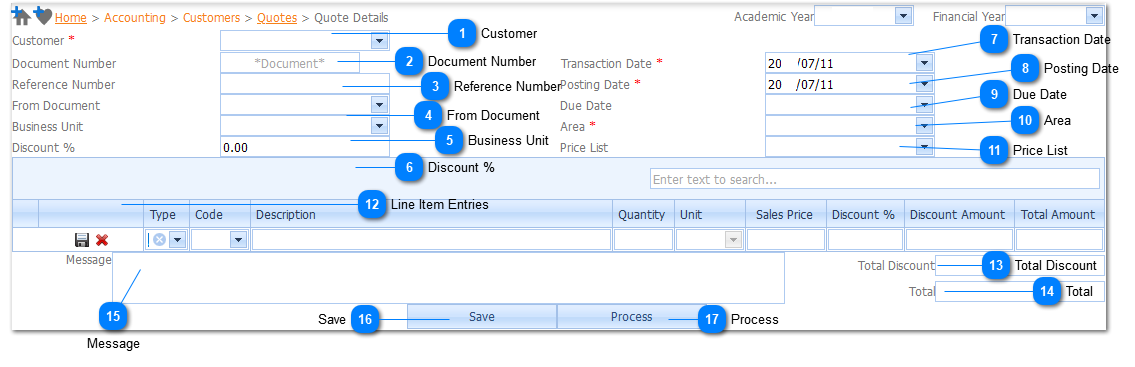Click the Code column header
Viewport: 1135px width, 367px height.
[220, 214]
